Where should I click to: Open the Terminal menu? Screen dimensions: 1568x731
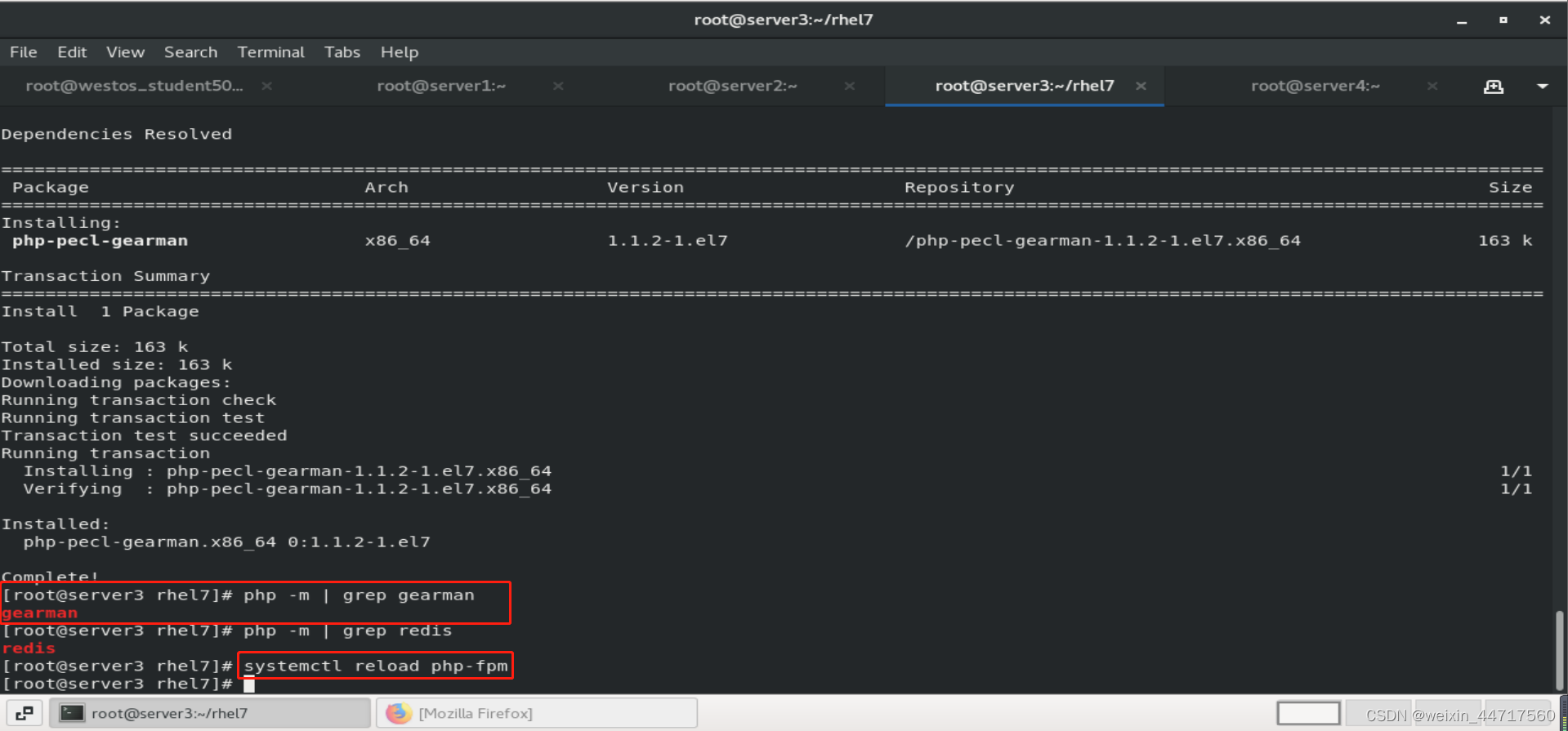(x=270, y=52)
